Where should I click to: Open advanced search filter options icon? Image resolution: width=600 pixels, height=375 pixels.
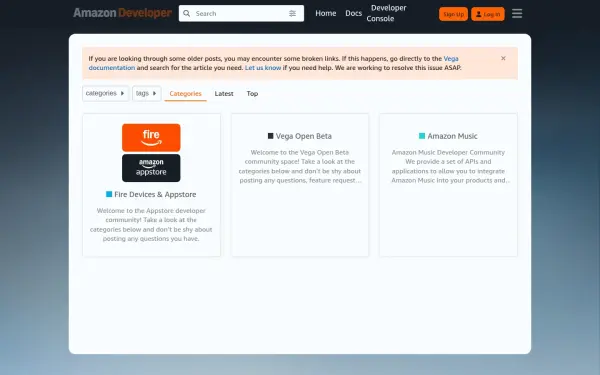coord(292,13)
